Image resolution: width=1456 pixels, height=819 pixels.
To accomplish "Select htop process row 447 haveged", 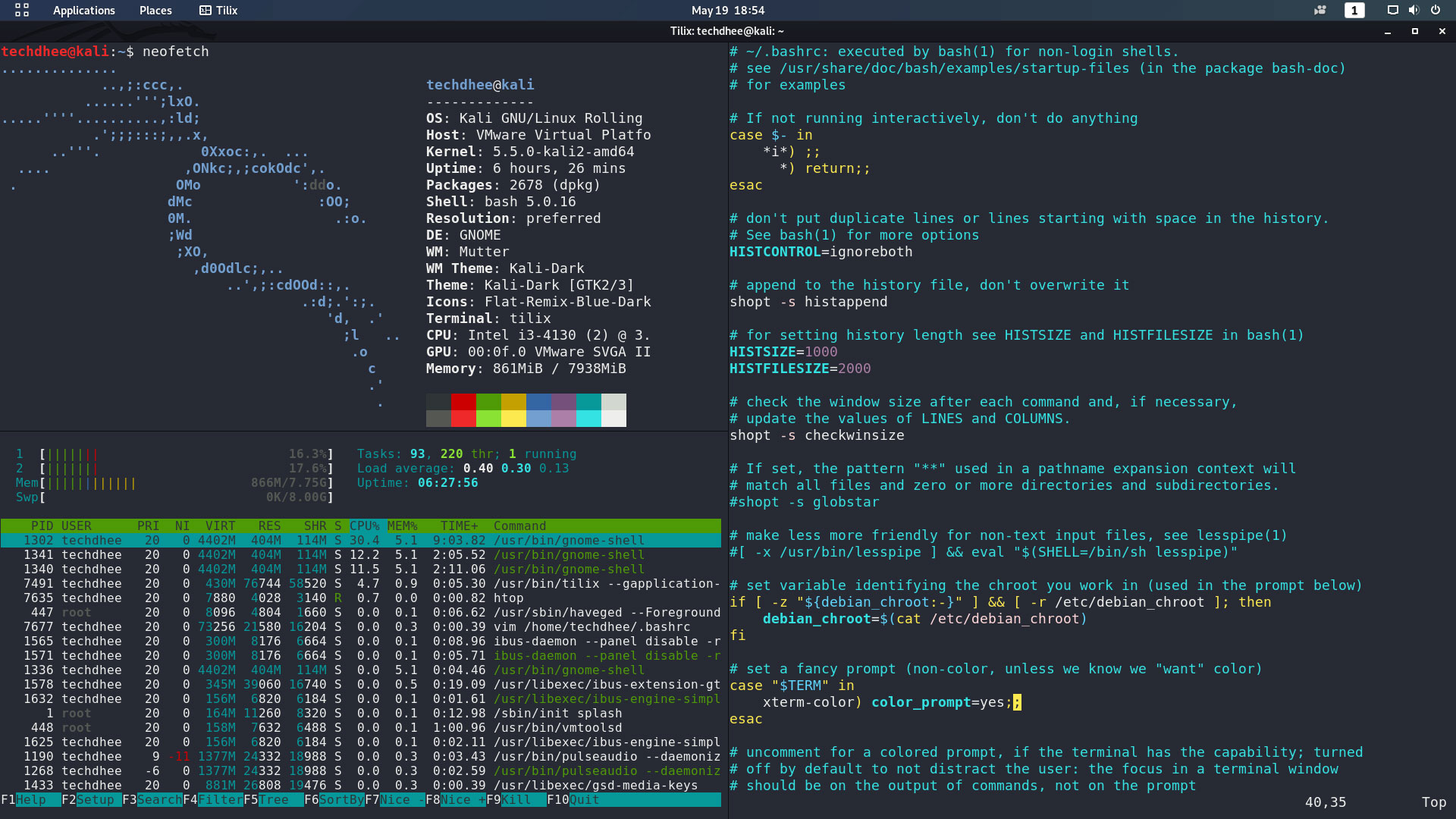I will pyautogui.click(x=361, y=613).
